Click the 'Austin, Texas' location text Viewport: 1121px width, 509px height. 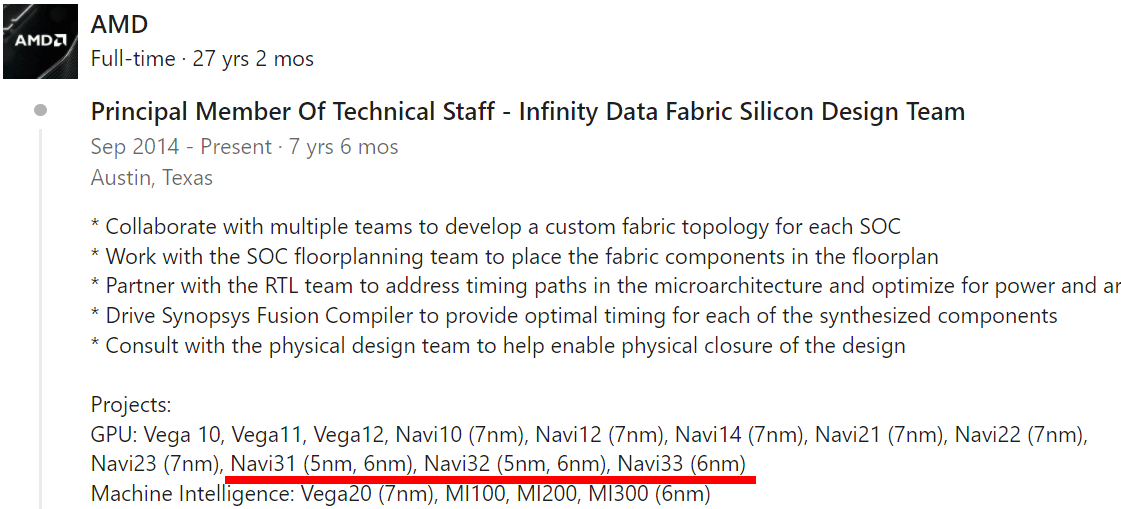(151, 178)
